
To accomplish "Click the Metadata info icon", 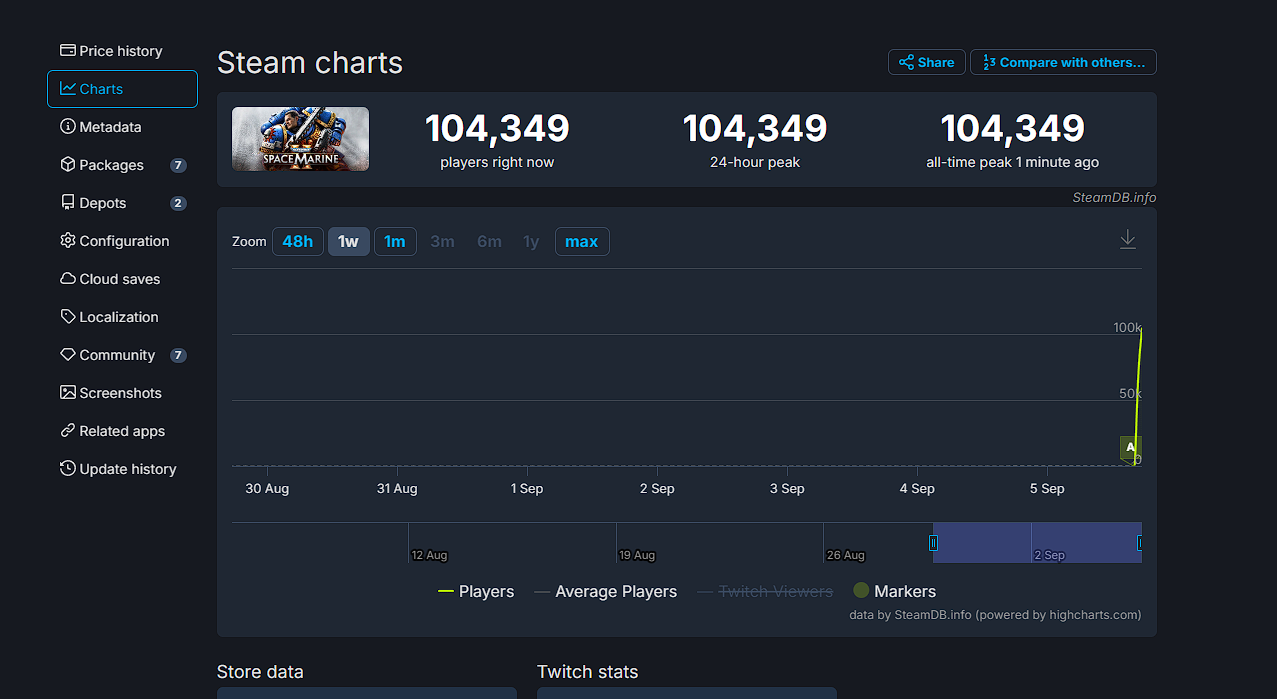I will 68,126.
